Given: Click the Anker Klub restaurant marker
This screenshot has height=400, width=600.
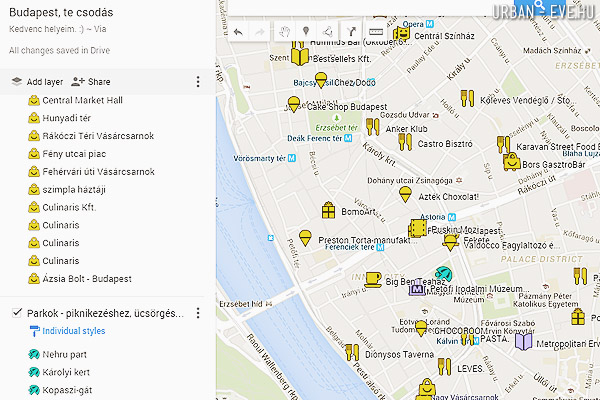Looking at the screenshot, I should pyautogui.click(x=372, y=127).
